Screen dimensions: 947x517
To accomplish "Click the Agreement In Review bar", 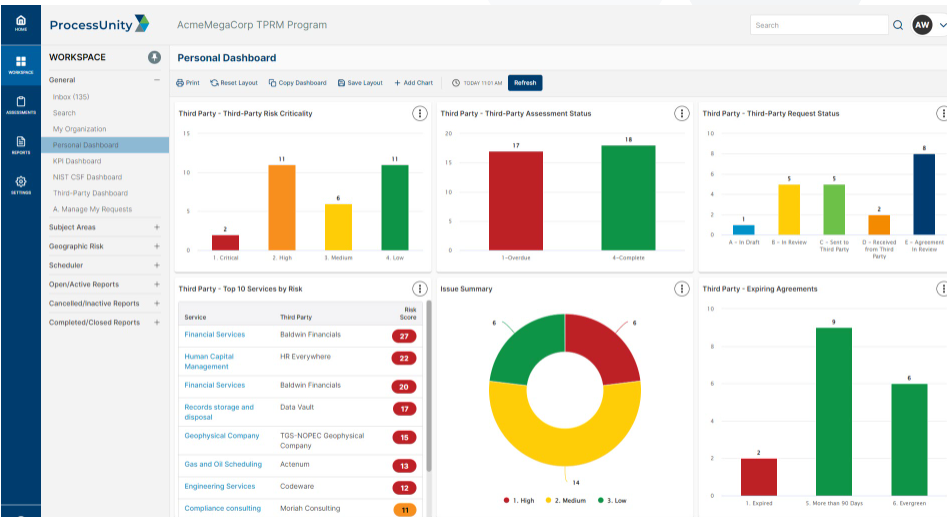I will [x=924, y=194].
